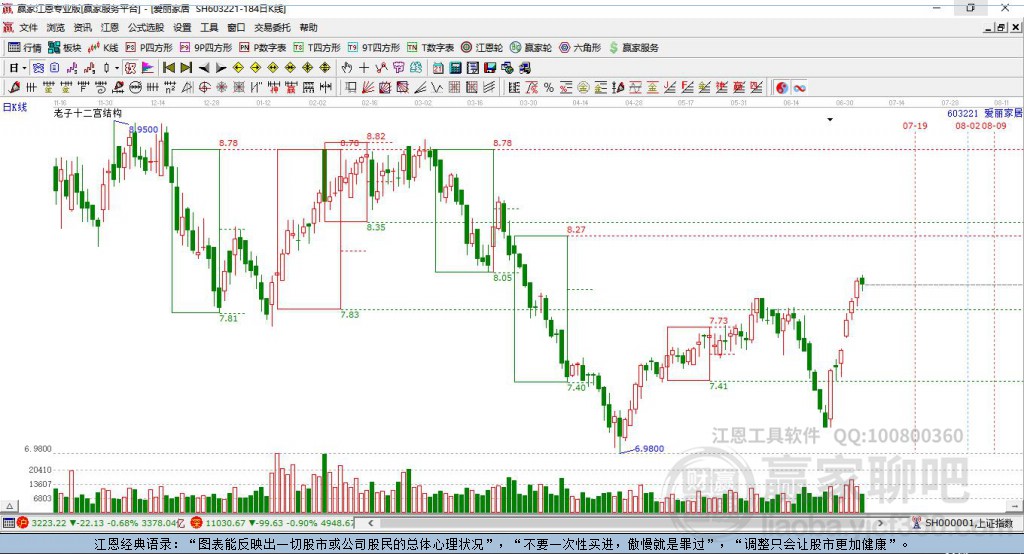1024x554 pixels.
Task: Toggle the flag pennant chart icon
Action: [148, 68]
